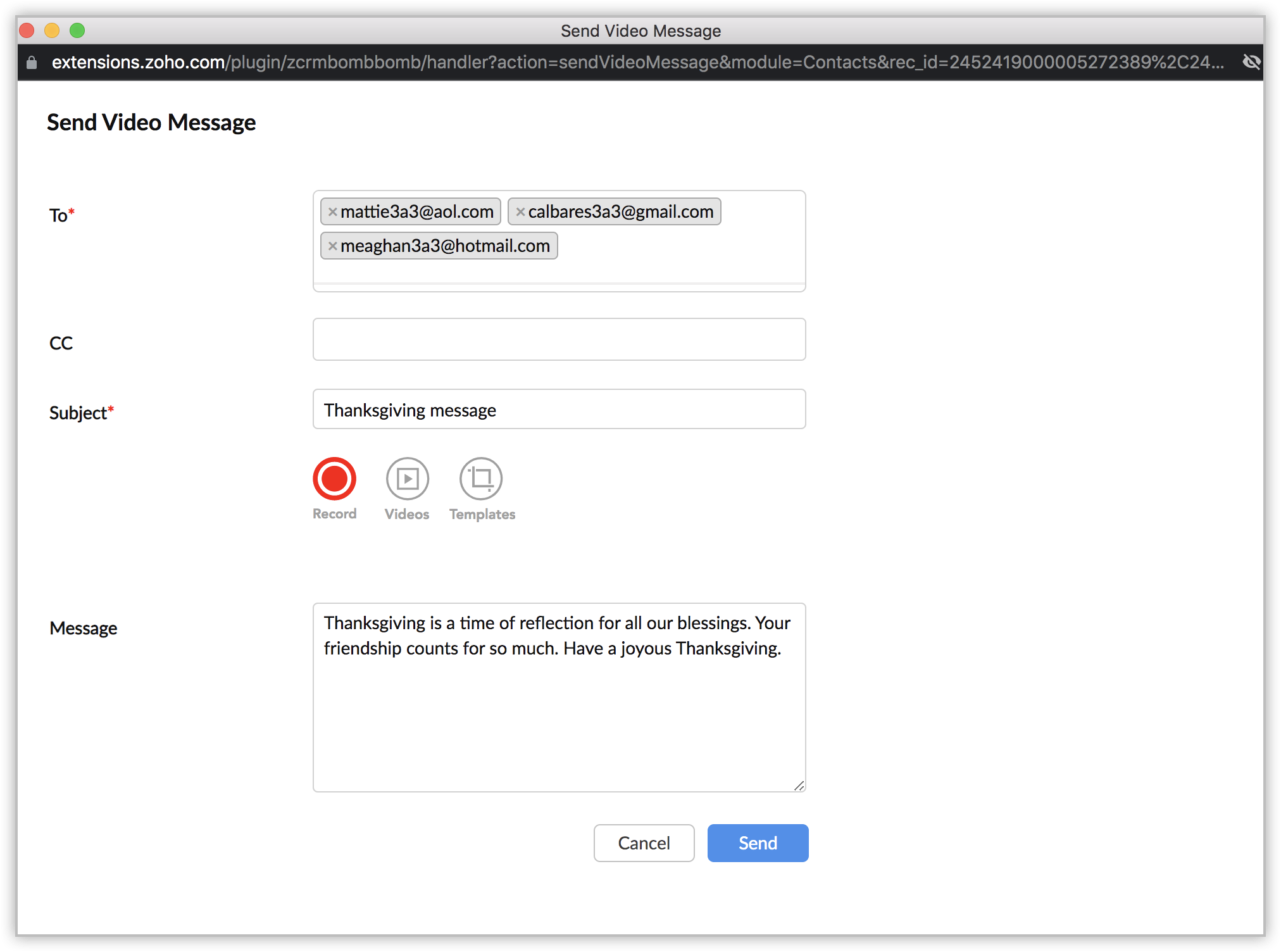The height and width of the screenshot is (952, 1281).
Task: Remove meaghan3a3@hotmail.com recipient chip
Action: point(332,246)
